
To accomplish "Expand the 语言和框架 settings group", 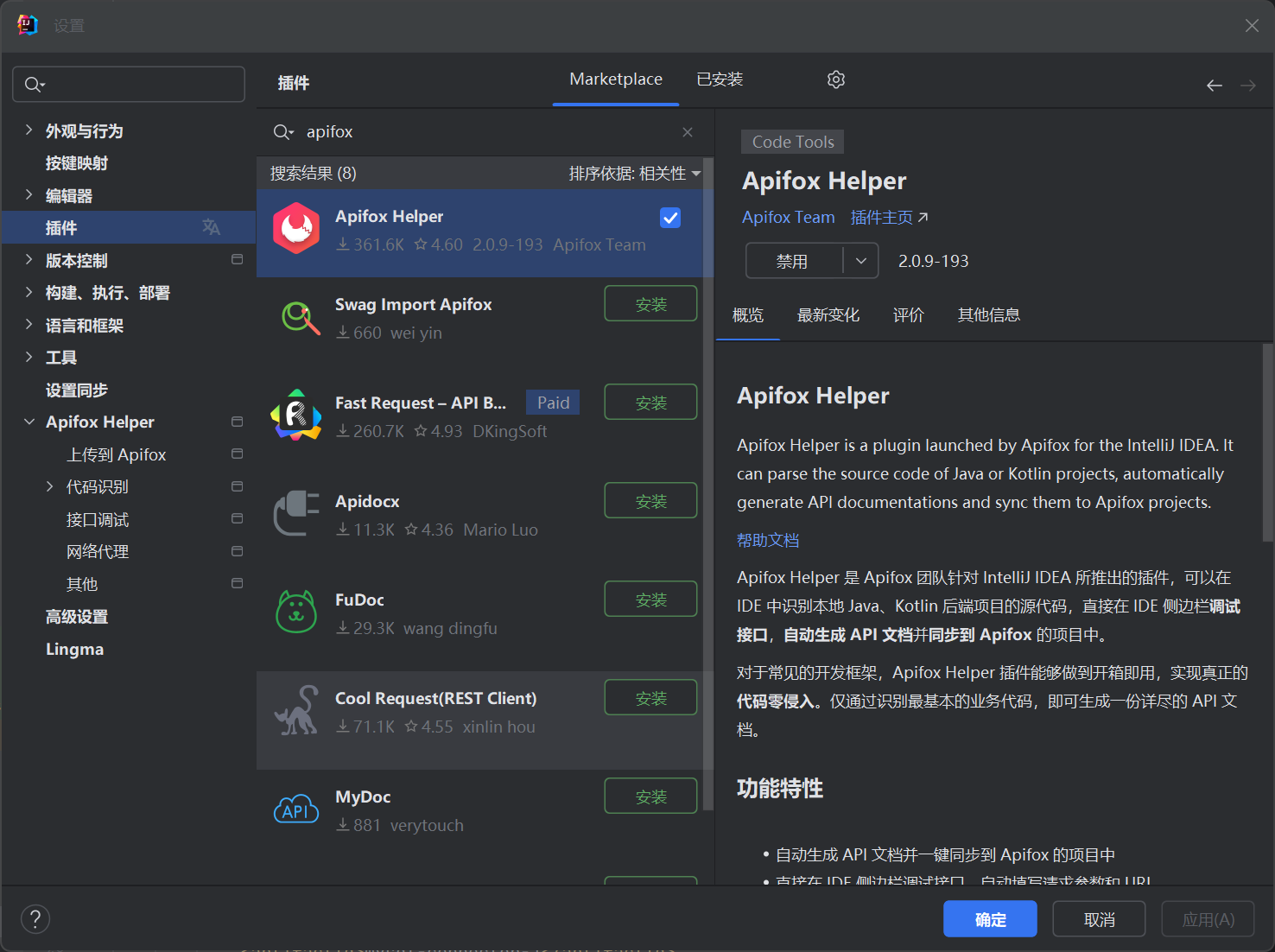I will [29, 325].
